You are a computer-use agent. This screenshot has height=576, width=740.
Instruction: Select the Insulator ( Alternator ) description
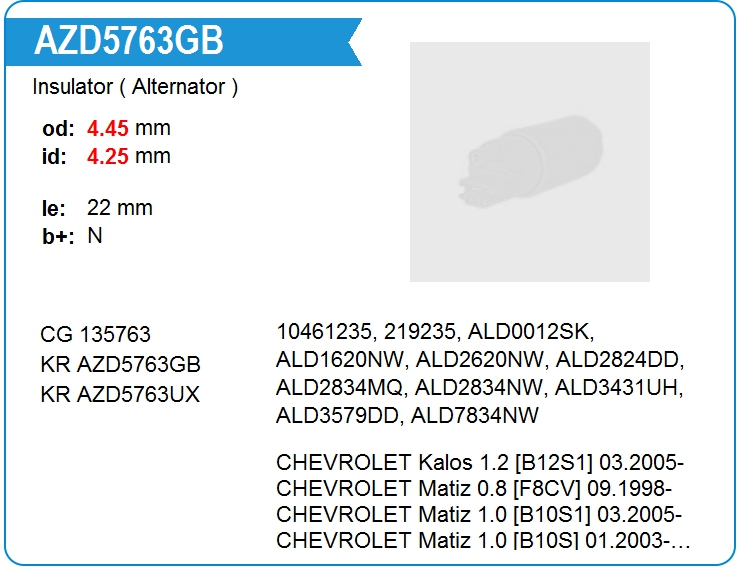coord(135,87)
